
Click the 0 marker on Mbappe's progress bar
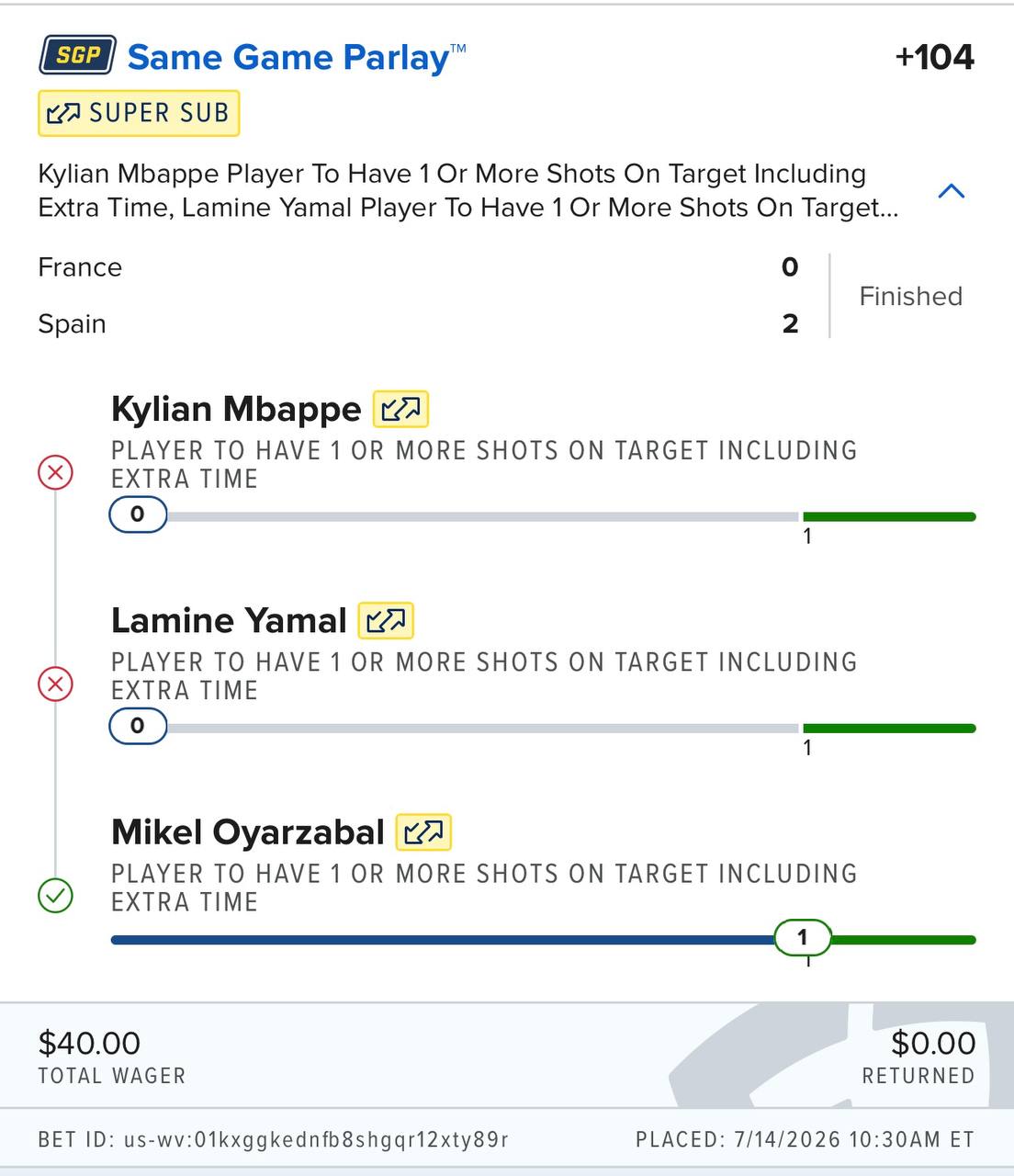(138, 514)
